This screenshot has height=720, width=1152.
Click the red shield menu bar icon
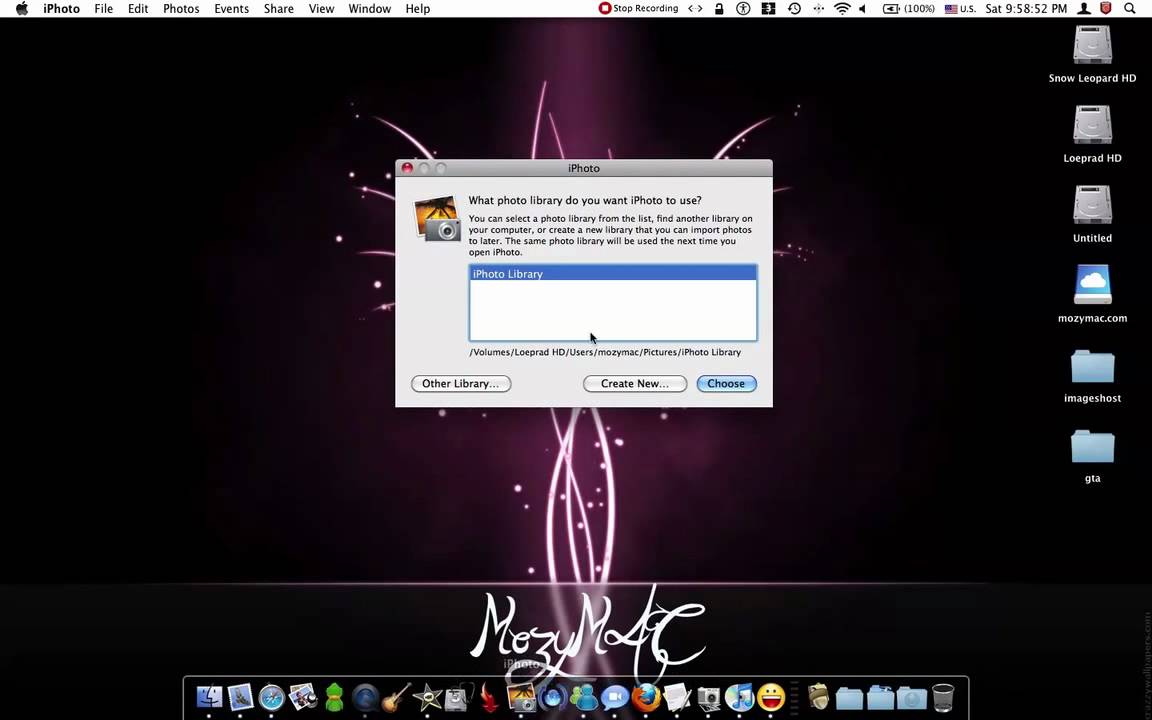[1106, 9]
